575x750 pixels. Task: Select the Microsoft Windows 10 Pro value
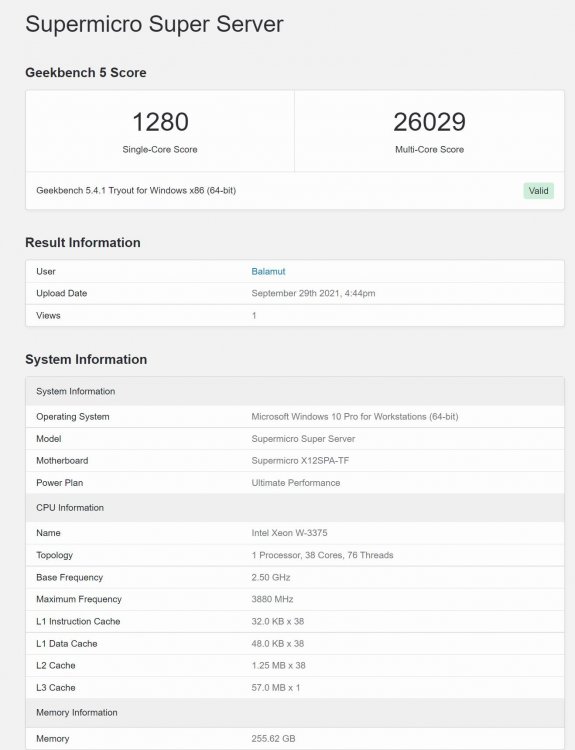pyautogui.click(x=354, y=417)
